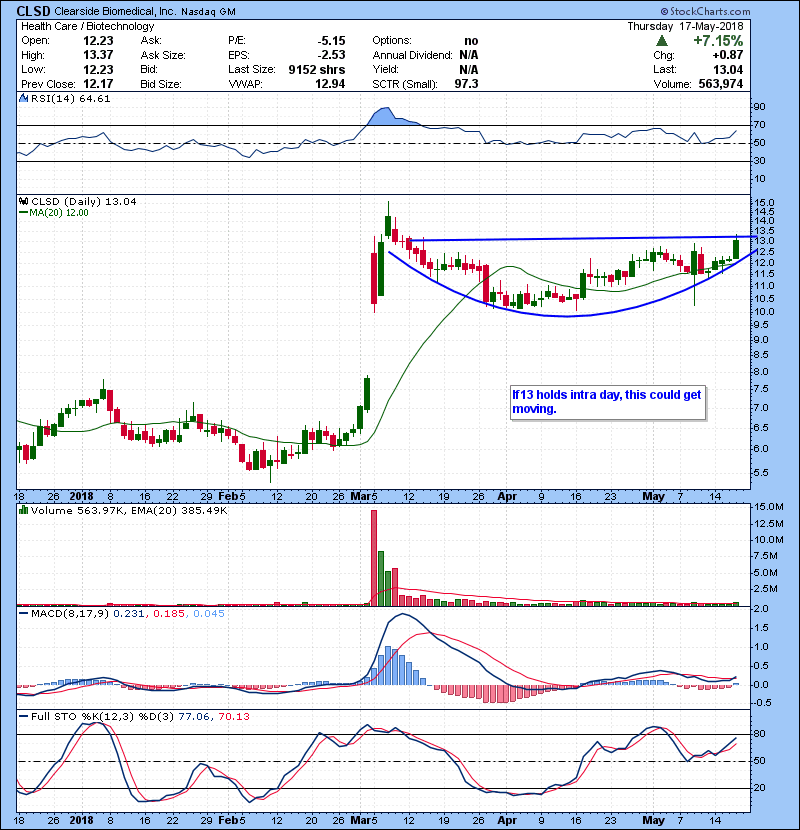Screen dimensions: 800x830
Task: Click the Nasdaq GM exchange label
Action: click(x=209, y=12)
